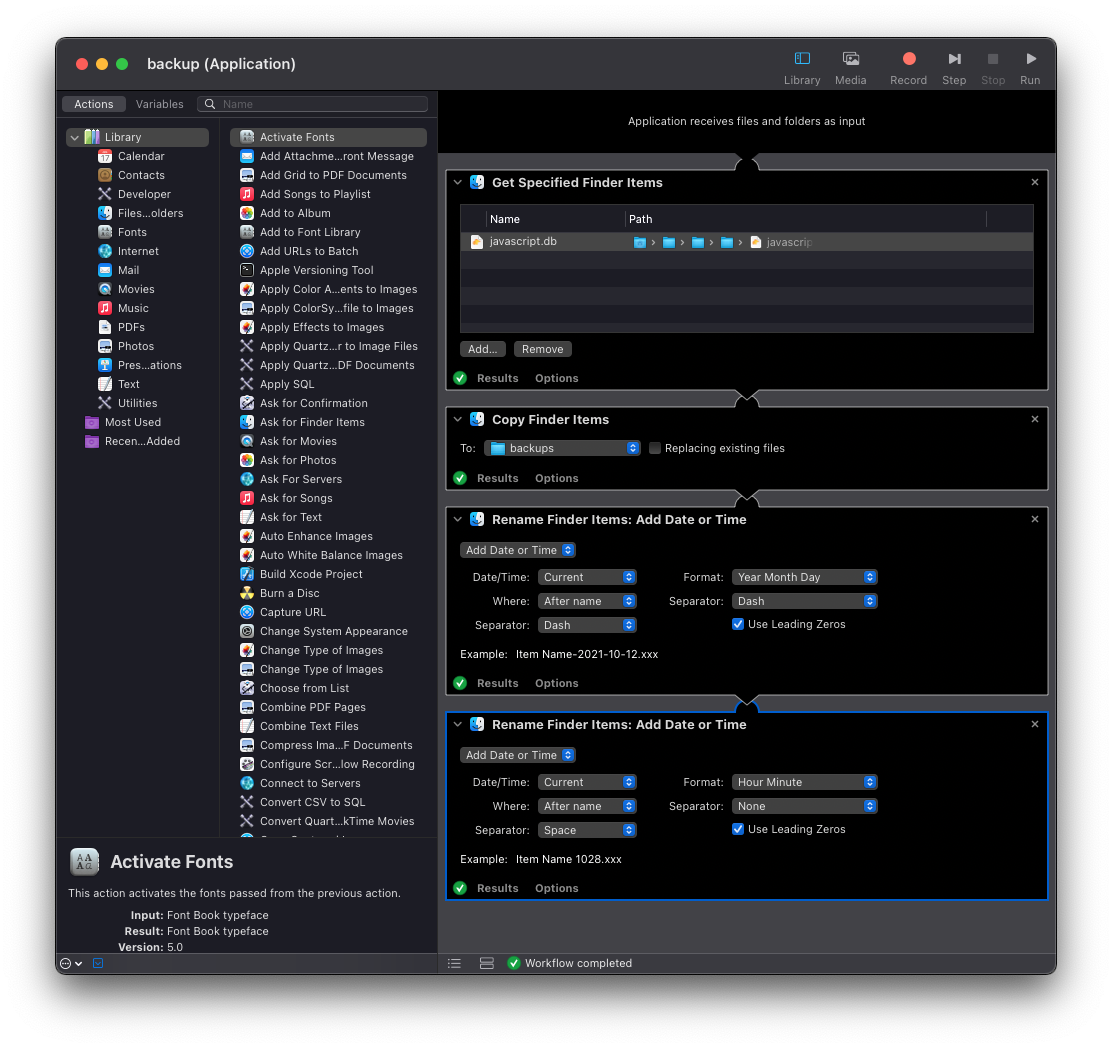Screen dimensions: 1112x1048
Task: Open the backups destination folder dropdown
Action: tap(563, 448)
